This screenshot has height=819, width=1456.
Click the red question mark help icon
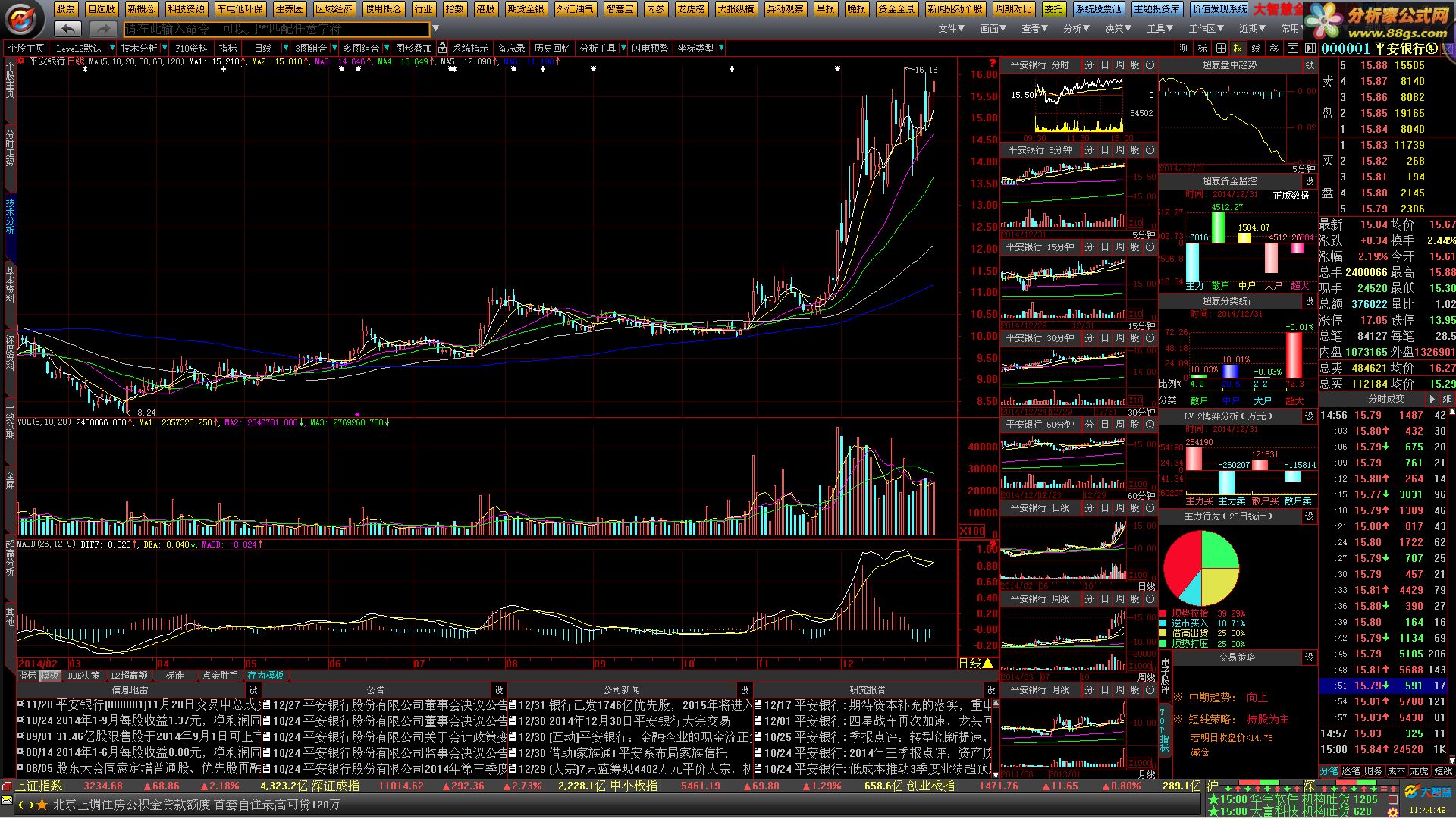[992, 64]
